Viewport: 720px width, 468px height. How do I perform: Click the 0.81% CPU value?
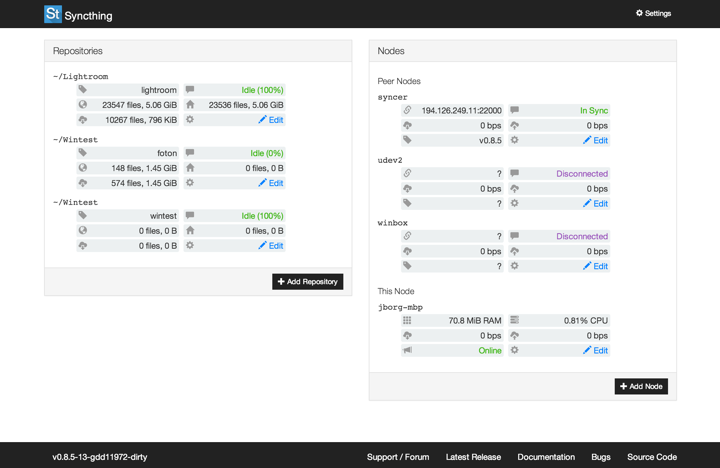(x=585, y=320)
